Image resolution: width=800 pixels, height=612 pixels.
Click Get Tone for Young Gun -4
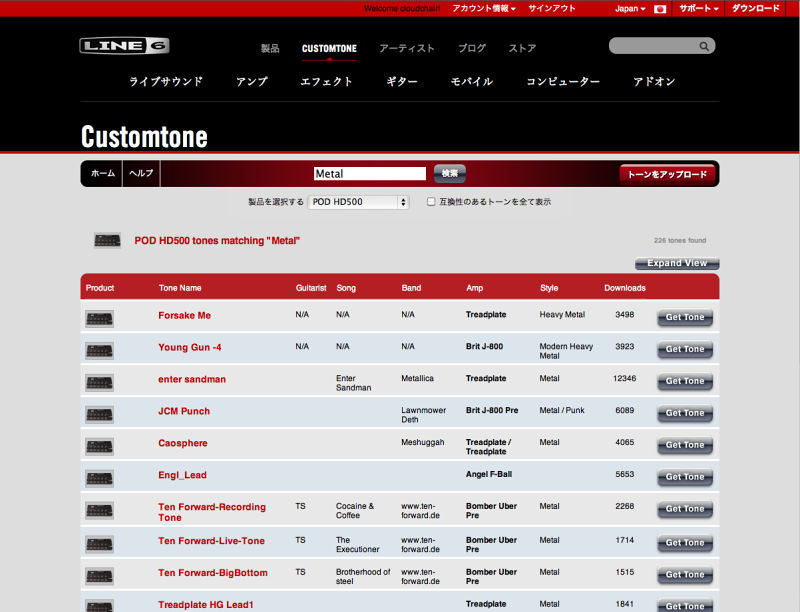click(x=685, y=349)
